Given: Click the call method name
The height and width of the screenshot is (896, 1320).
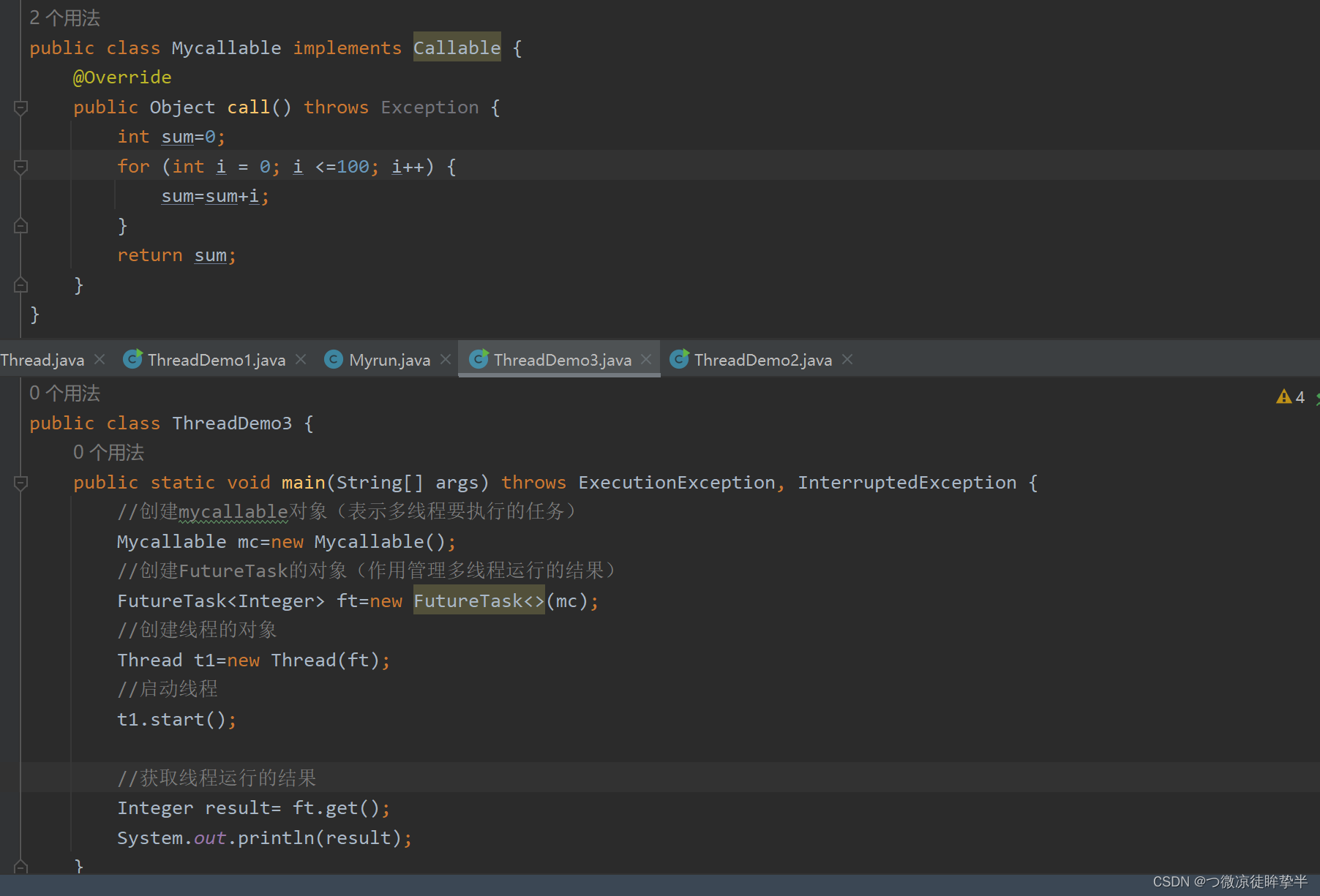Looking at the screenshot, I should (249, 108).
